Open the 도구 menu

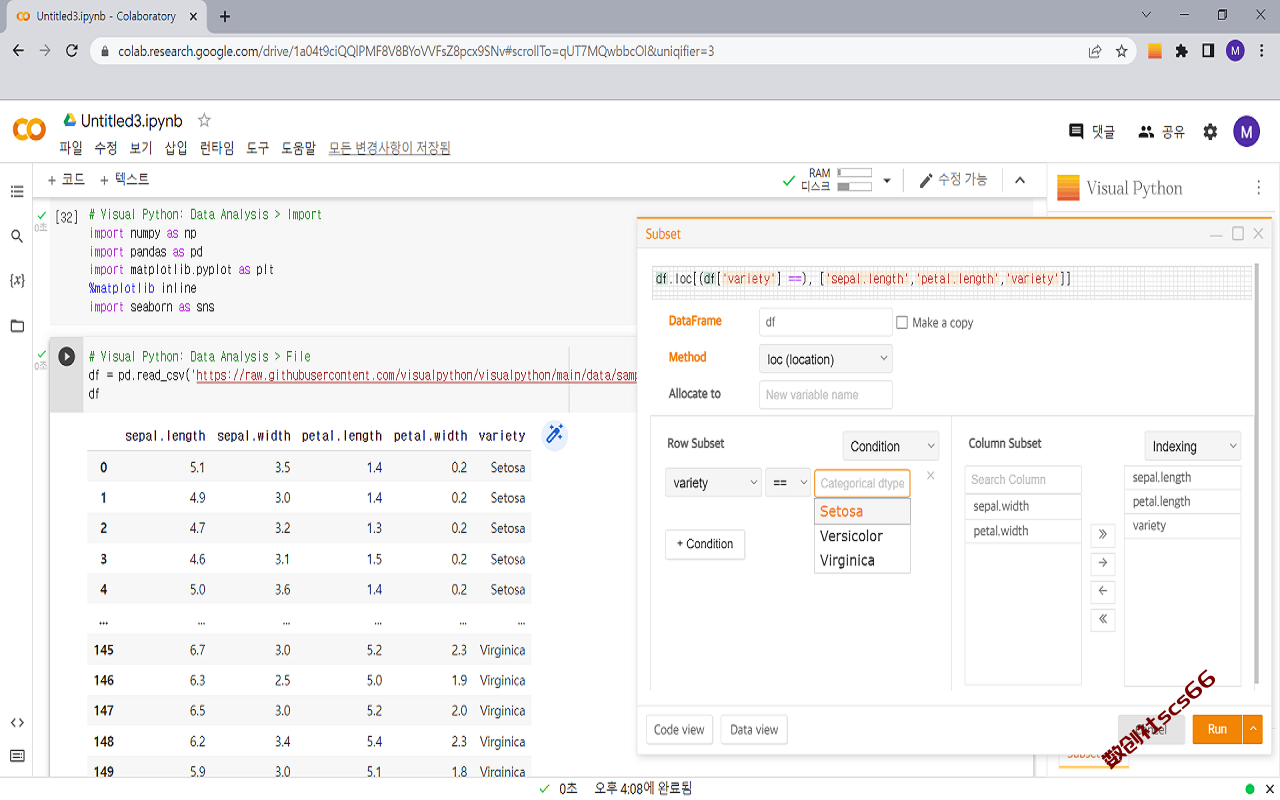pyautogui.click(x=258, y=148)
